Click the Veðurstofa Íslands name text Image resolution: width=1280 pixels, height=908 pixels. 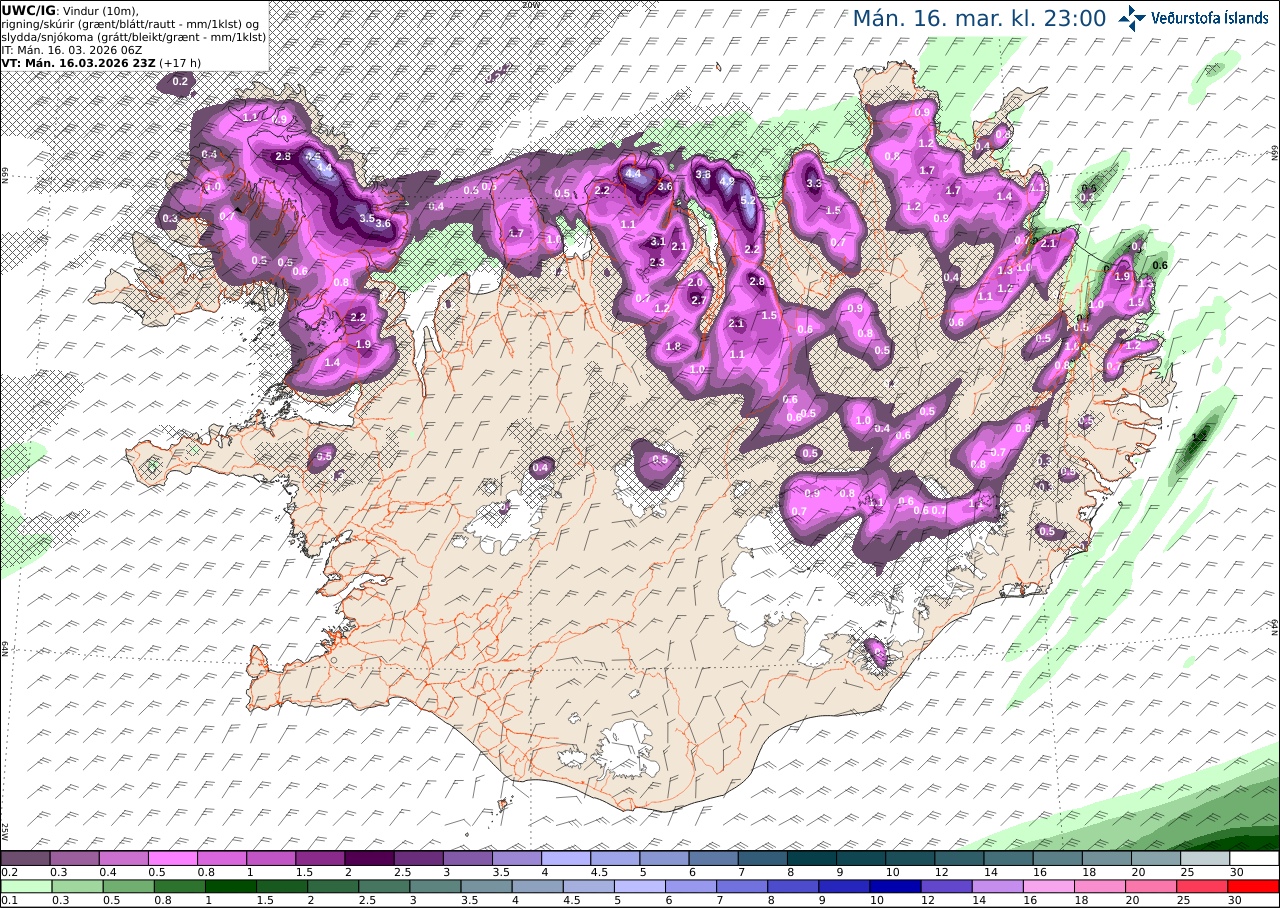[x=1210, y=18]
